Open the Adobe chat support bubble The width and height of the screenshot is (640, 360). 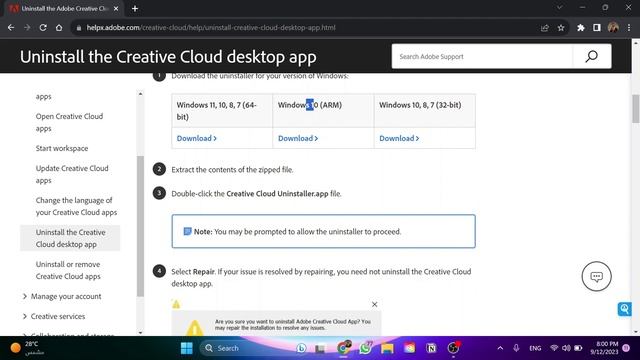tap(596, 276)
